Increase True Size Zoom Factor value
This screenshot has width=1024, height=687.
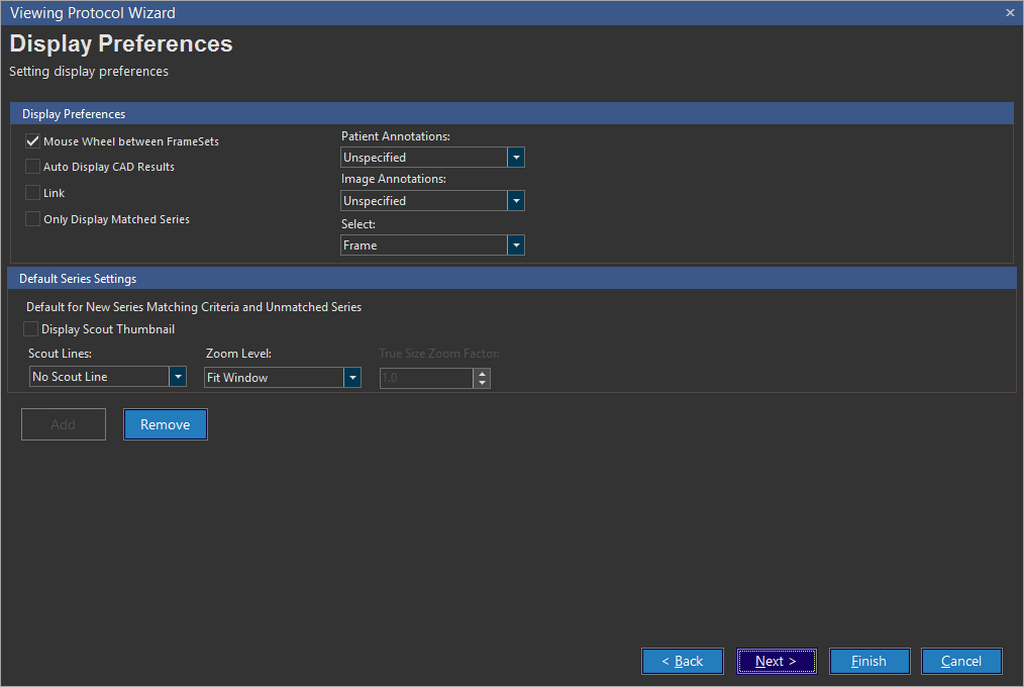point(482,373)
